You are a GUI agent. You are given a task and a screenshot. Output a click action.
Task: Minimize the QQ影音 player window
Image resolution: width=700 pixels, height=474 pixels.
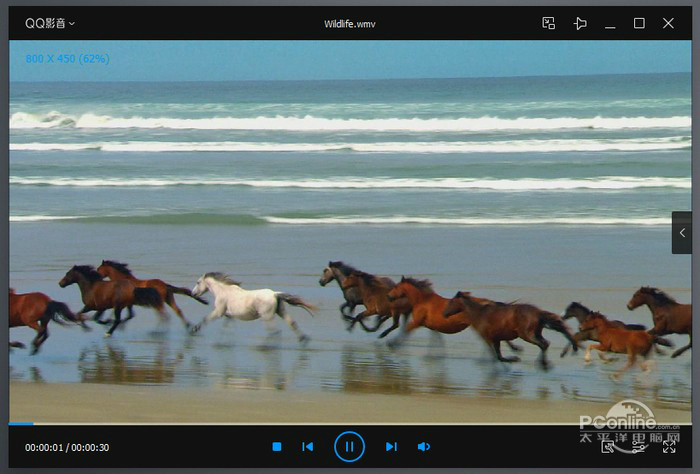click(610, 23)
